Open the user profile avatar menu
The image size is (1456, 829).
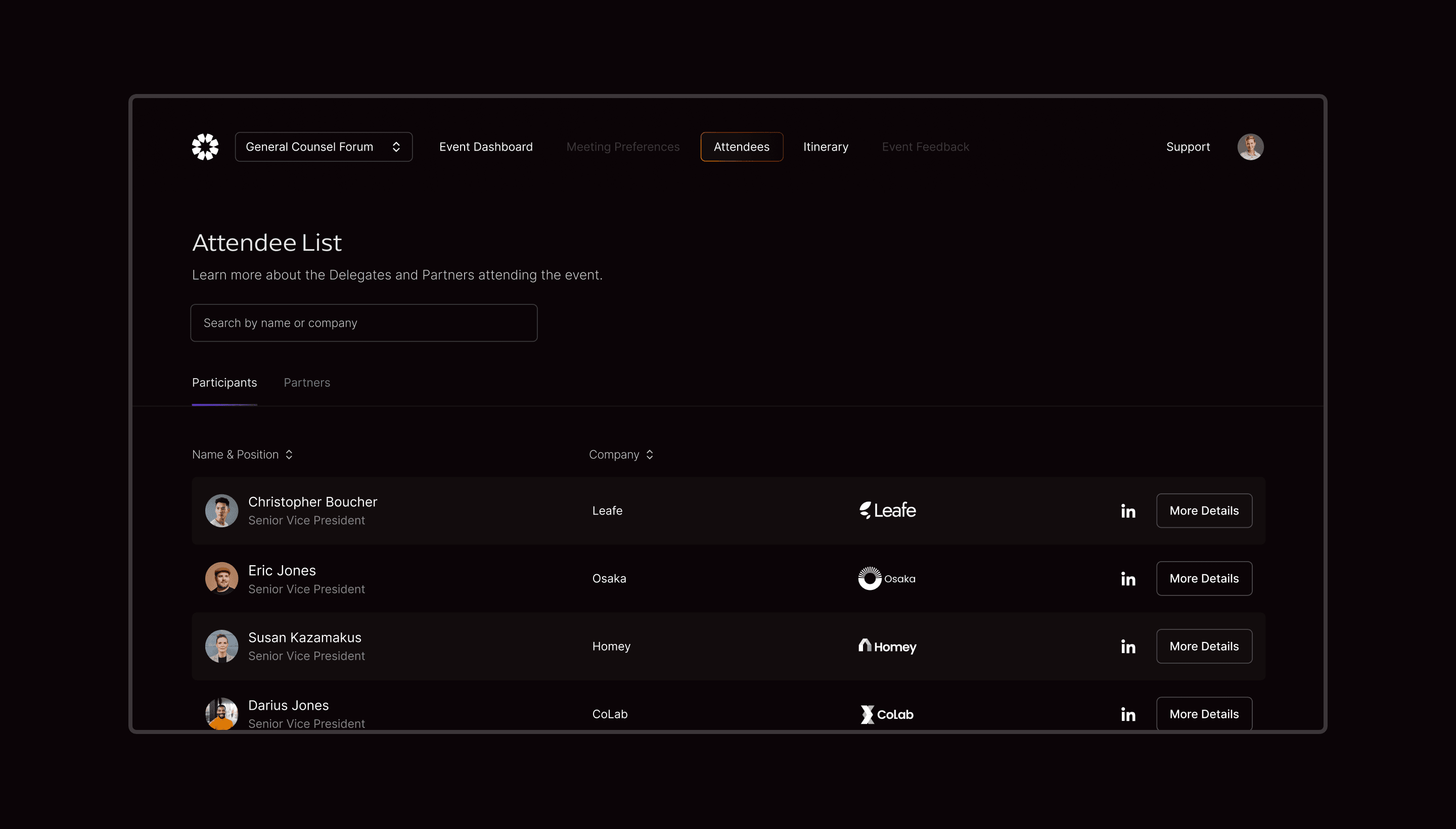[1250, 147]
